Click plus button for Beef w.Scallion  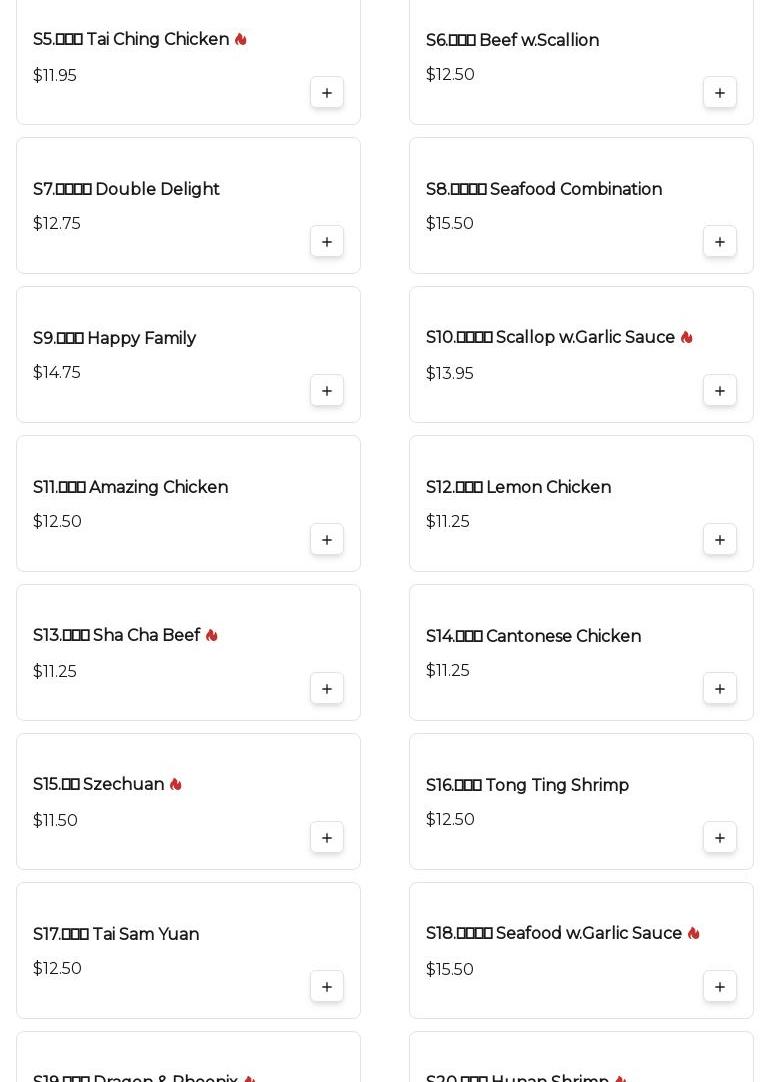[720, 93]
